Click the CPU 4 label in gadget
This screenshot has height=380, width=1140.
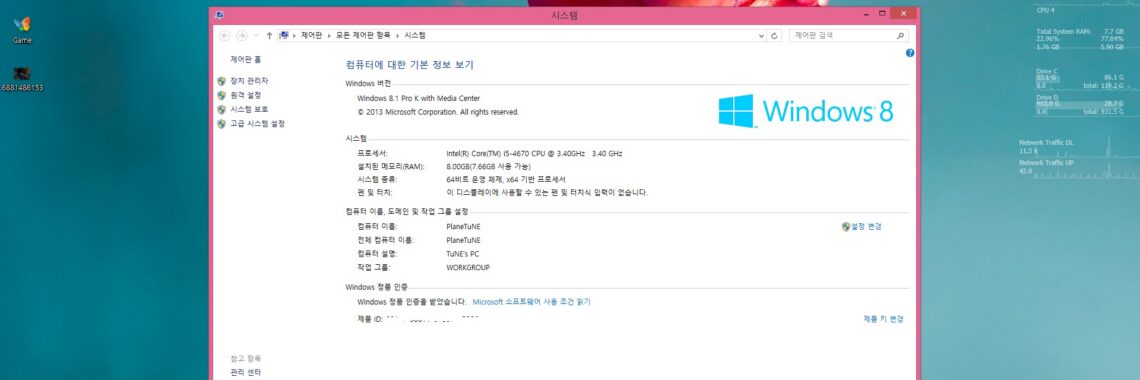[x=1045, y=10]
